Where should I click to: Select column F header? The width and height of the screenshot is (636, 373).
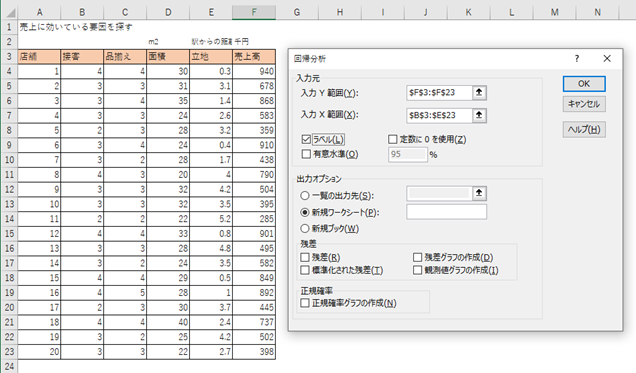coord(254,13)
